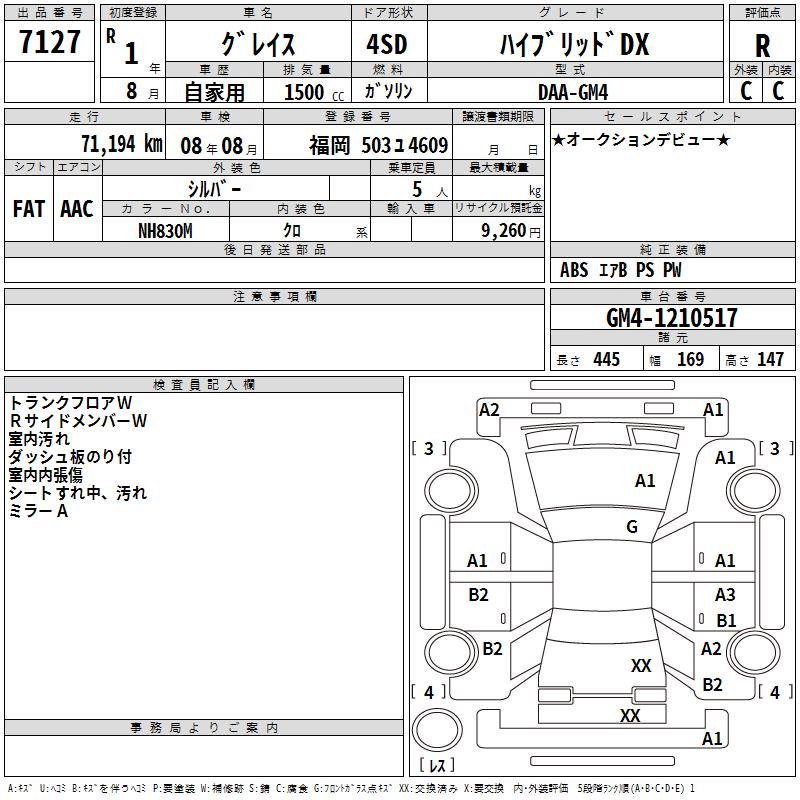800x800 pixels.
Task: Select the vehicle history value 自家用
Action: coord(214,92)
